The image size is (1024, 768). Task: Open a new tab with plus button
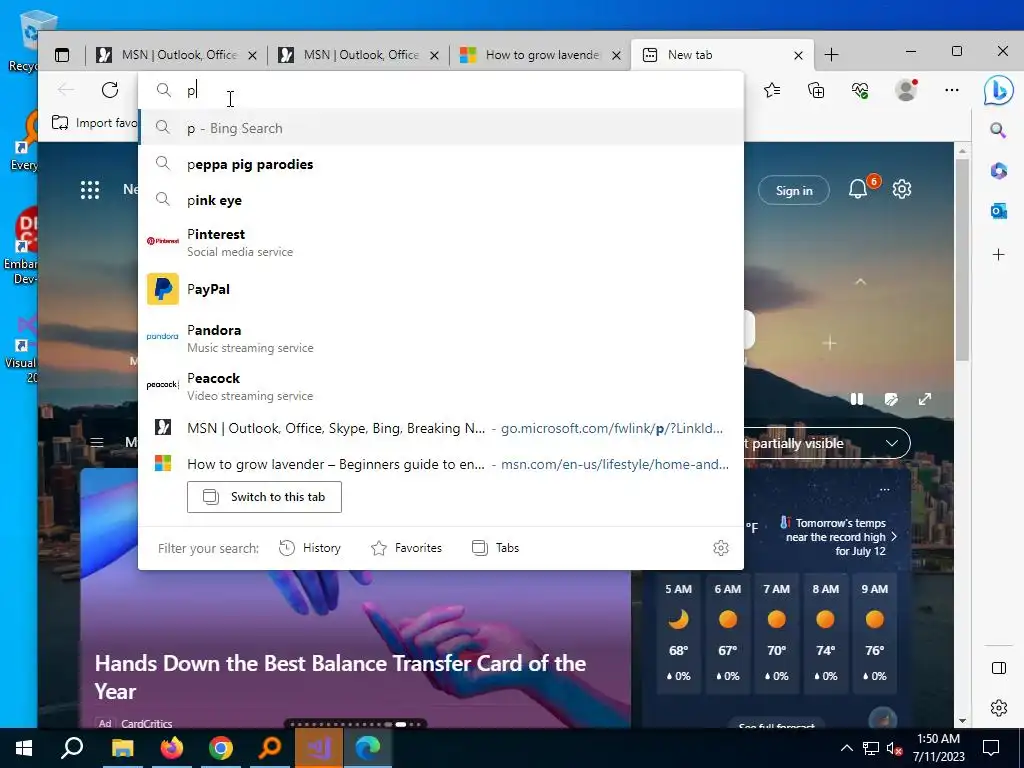pos(831,55)
